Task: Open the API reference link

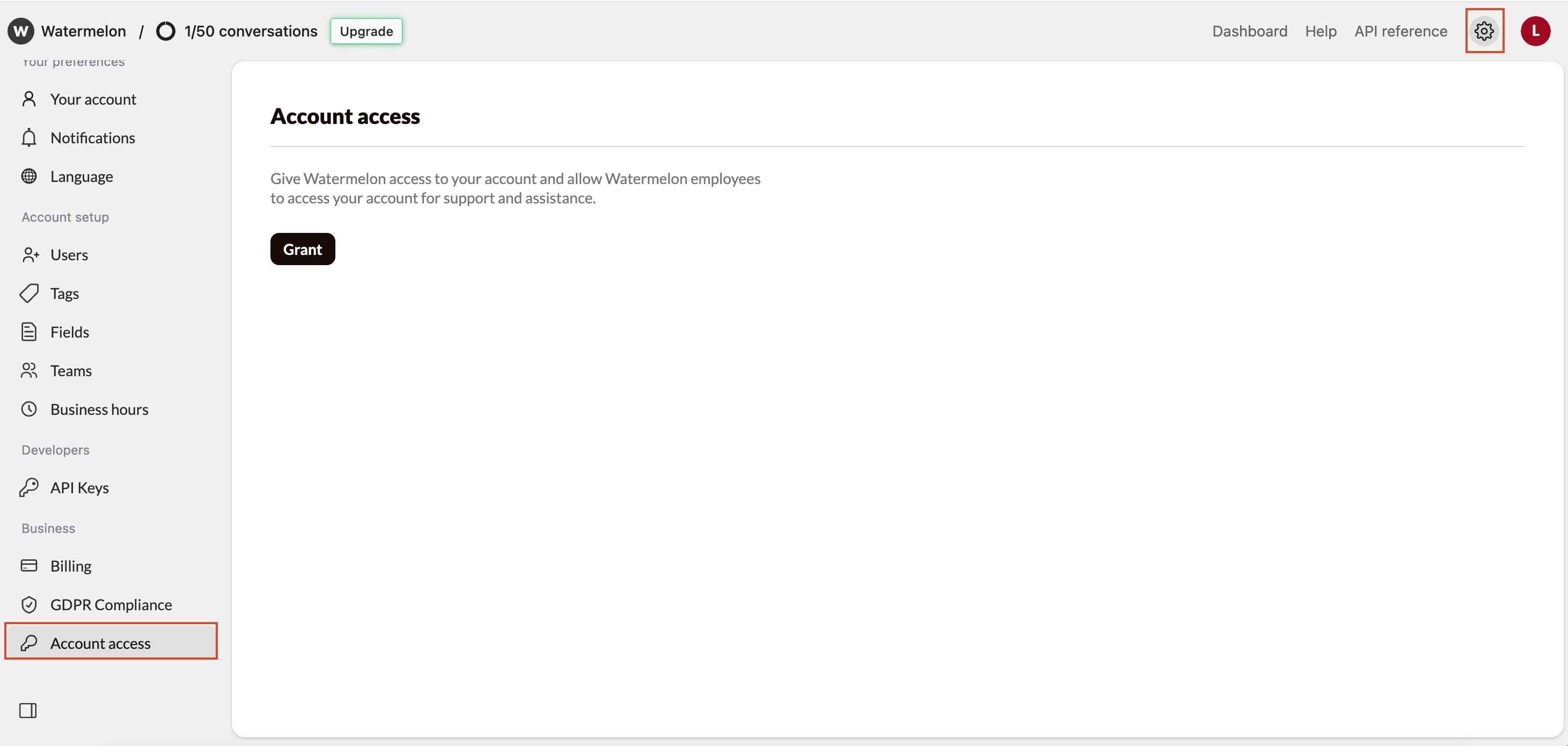Action: [x=1400, y=31]
